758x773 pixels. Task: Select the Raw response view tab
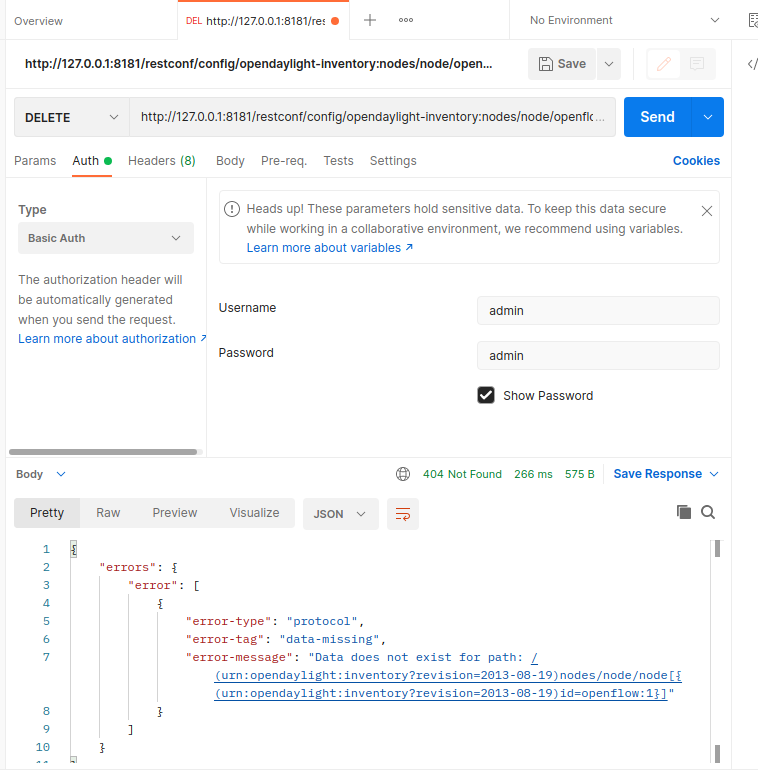[x=108, y=513]
